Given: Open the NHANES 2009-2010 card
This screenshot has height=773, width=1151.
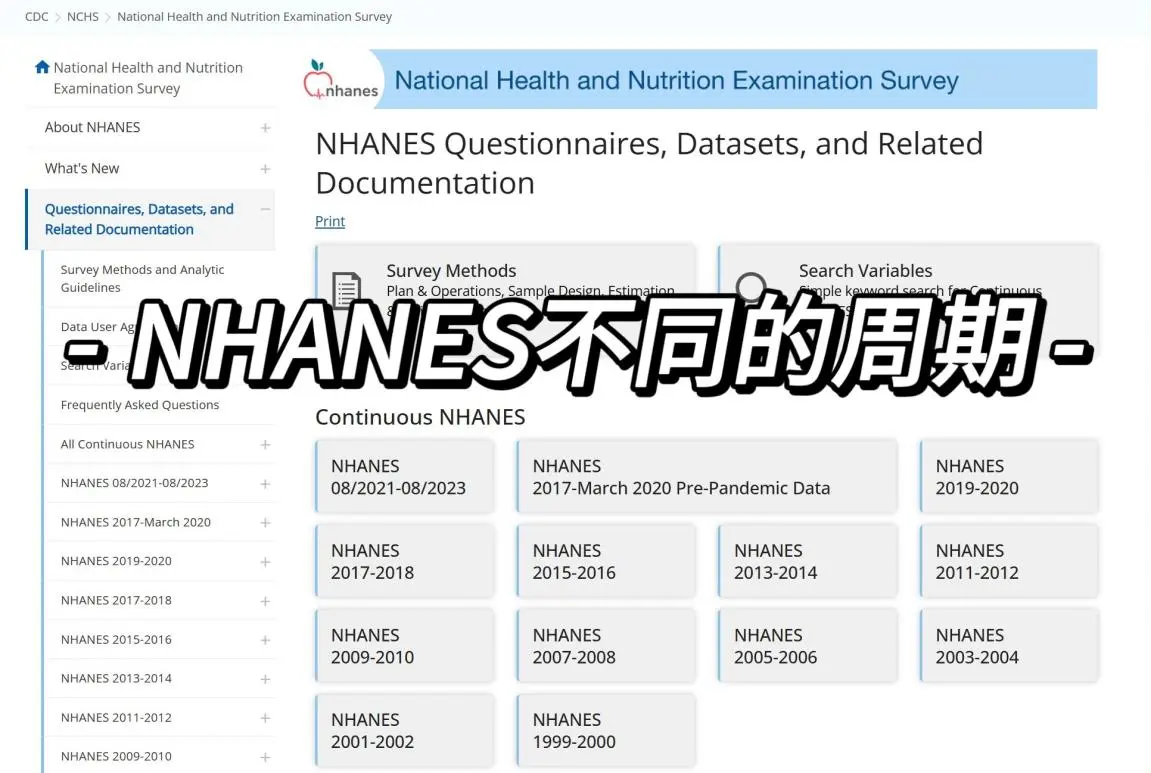Looking at the screenshot, I should [404, 645].
